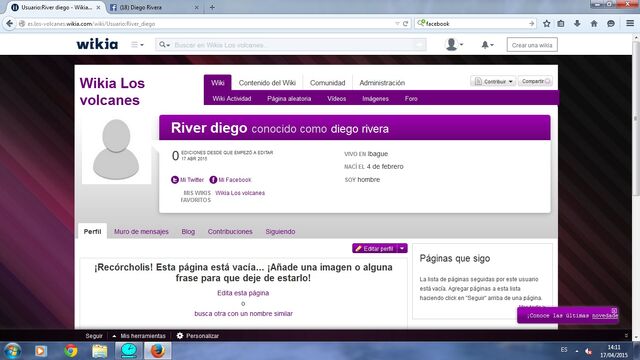Image resolution: width=640 pixels, height=360 pixels.
Task: Click the Wikia logo
Action: point(97,44)
